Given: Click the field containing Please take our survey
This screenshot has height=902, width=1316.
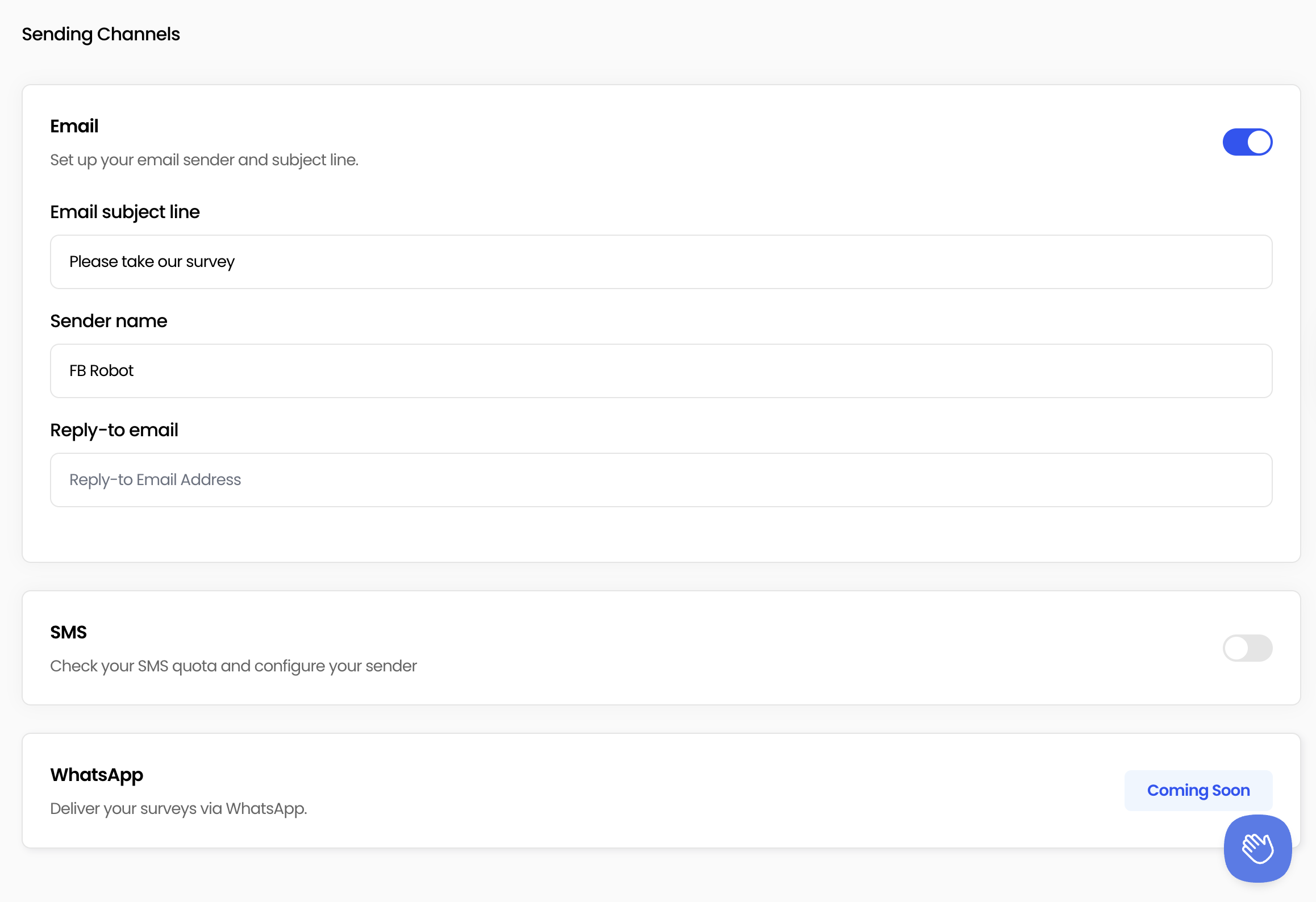Looking at the screenshot, I should click(660, 261).
